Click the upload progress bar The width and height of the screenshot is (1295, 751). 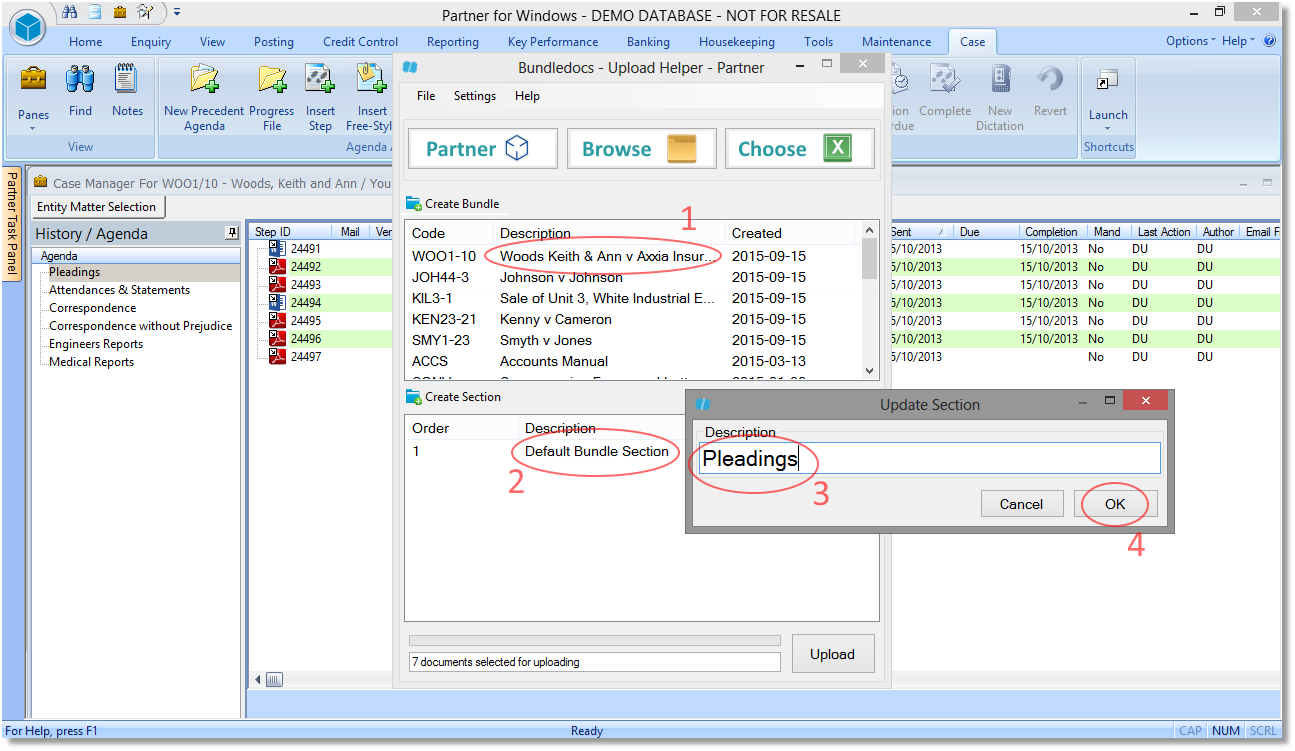(x=595, y=641)
